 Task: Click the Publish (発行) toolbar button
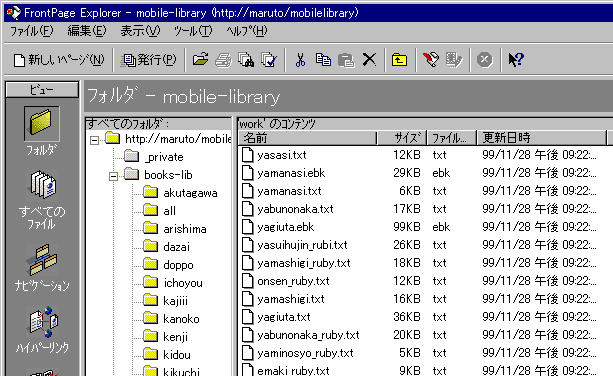(x=149, y=60)
